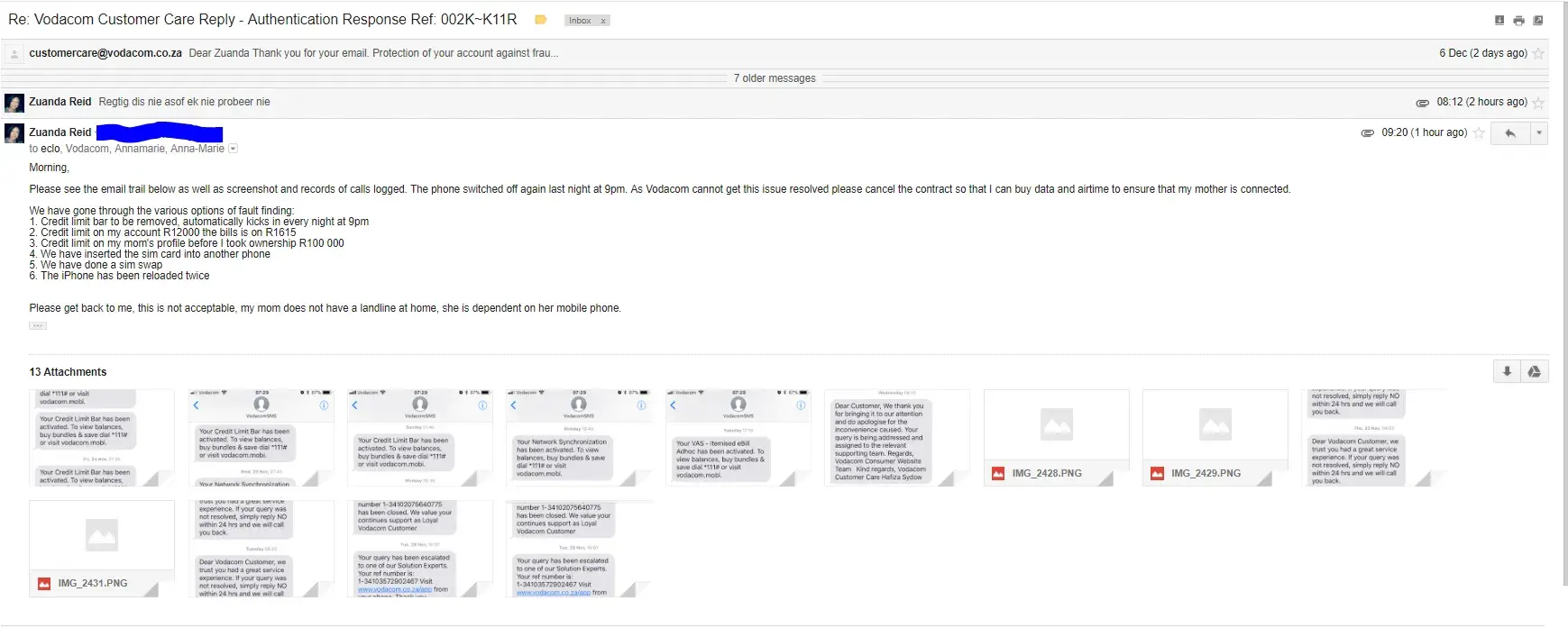1568x628 pixels.
Task: Click the paperclip icon beside 09:20
Action: (x=1367, y=132)
